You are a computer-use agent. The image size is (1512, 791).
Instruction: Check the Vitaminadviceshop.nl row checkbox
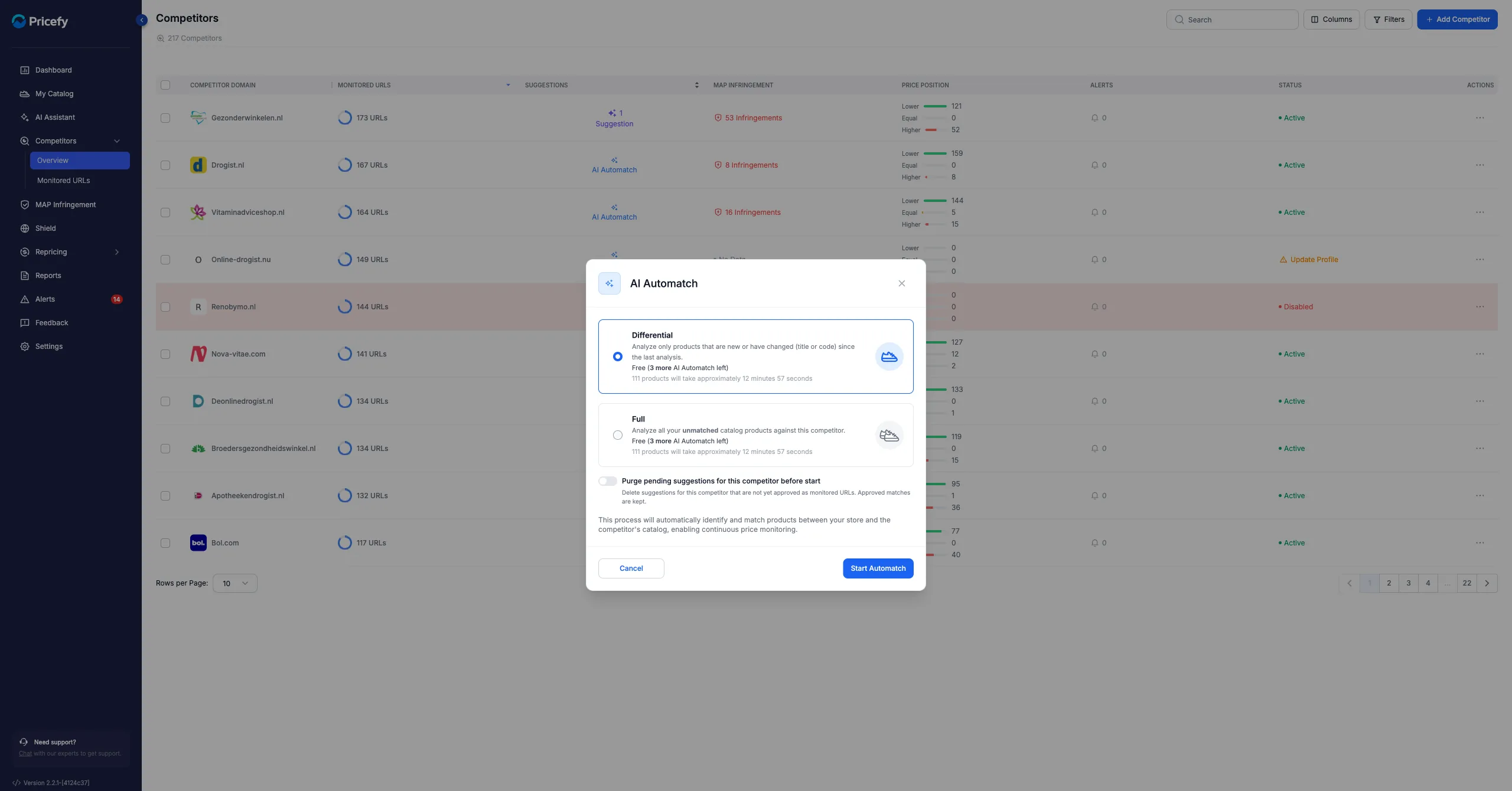click(x=165, y=213)
